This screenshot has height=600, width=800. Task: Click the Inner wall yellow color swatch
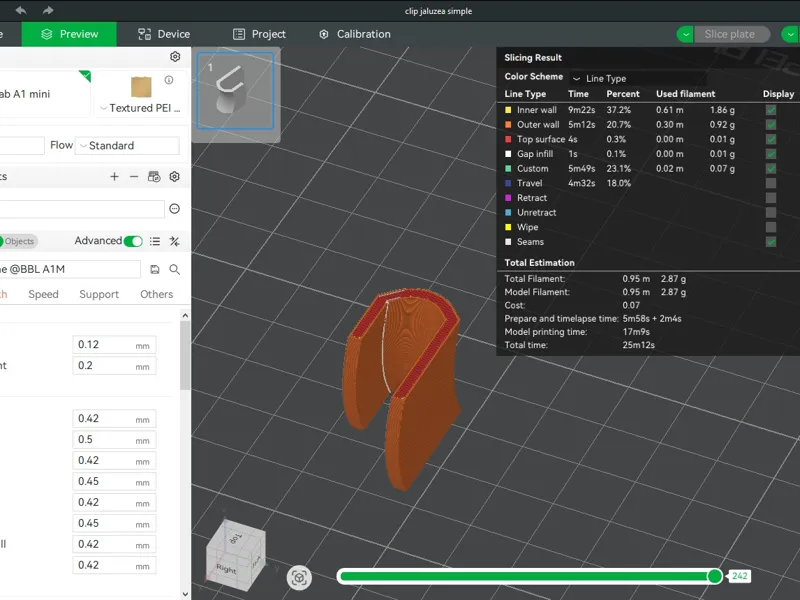[508, 110]
